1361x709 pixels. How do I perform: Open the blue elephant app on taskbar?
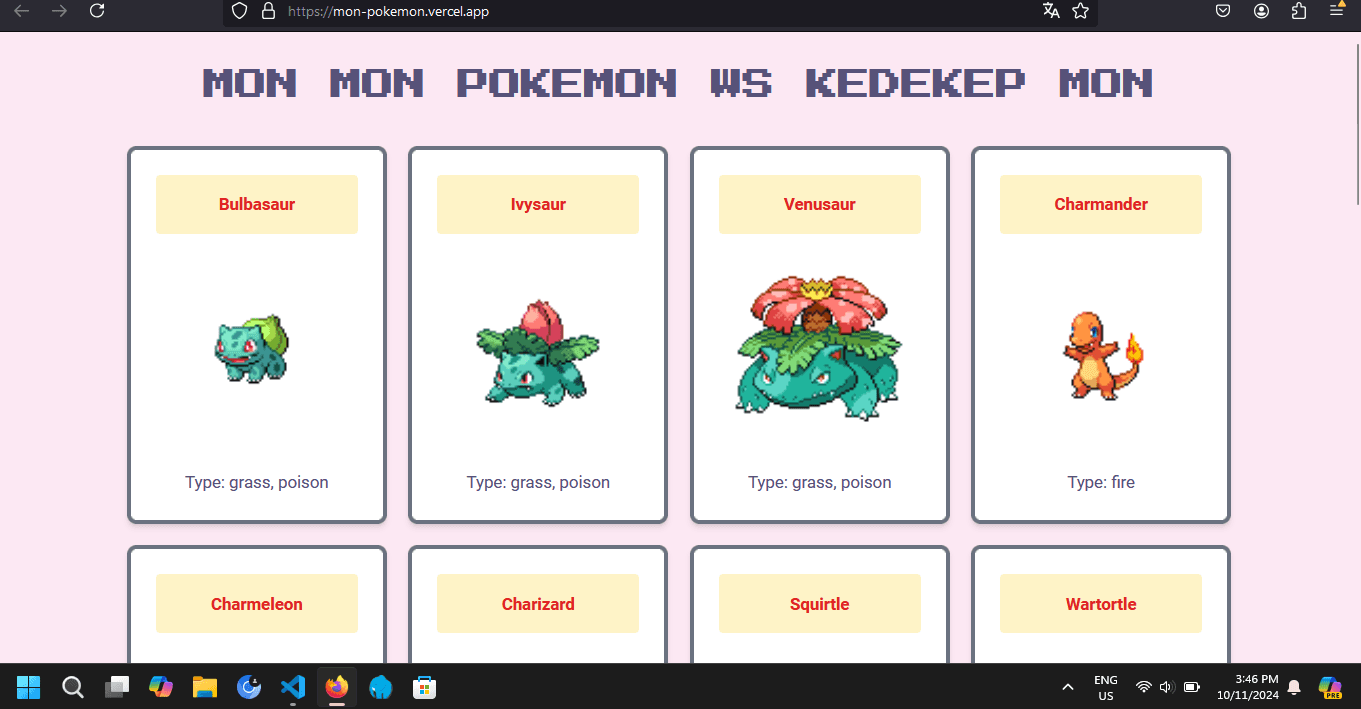point(381,687)
